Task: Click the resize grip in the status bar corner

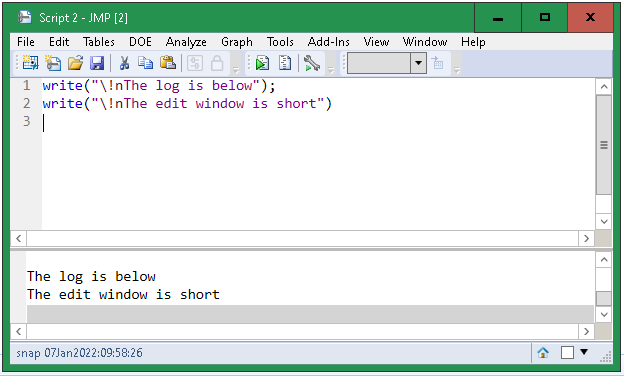Action: (x=606, y=357)
